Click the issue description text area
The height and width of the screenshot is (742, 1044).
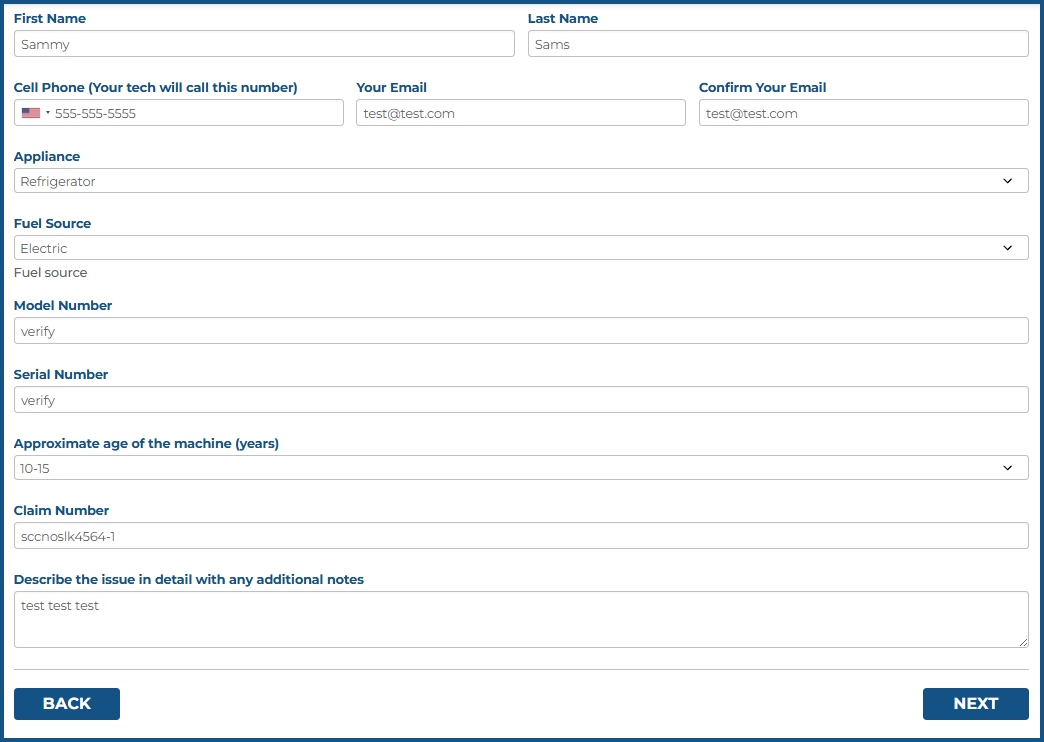[x=520, y=619]
